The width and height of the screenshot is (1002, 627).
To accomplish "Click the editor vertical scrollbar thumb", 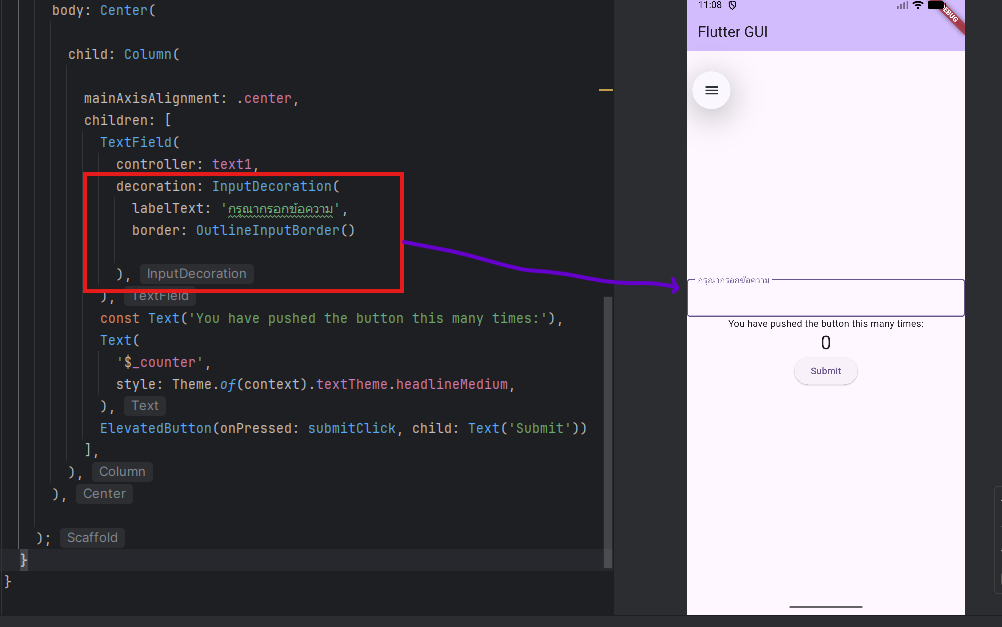I will (x=607, y=430).
